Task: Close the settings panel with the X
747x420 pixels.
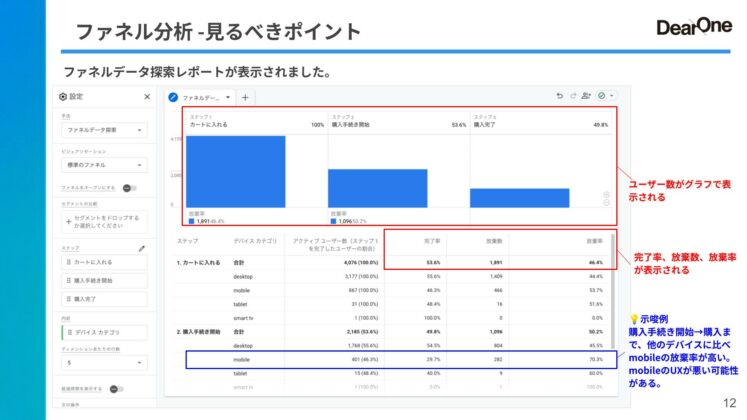Action: (147, 97)
